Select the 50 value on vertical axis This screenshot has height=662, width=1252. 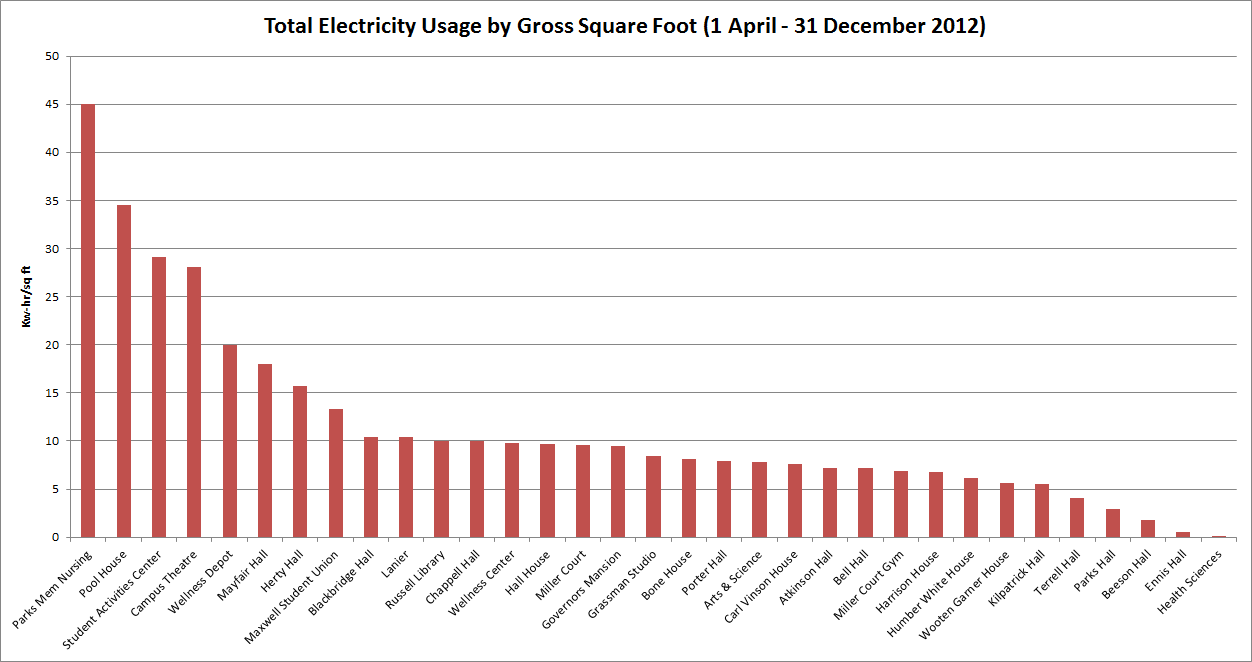pos(52,57)
